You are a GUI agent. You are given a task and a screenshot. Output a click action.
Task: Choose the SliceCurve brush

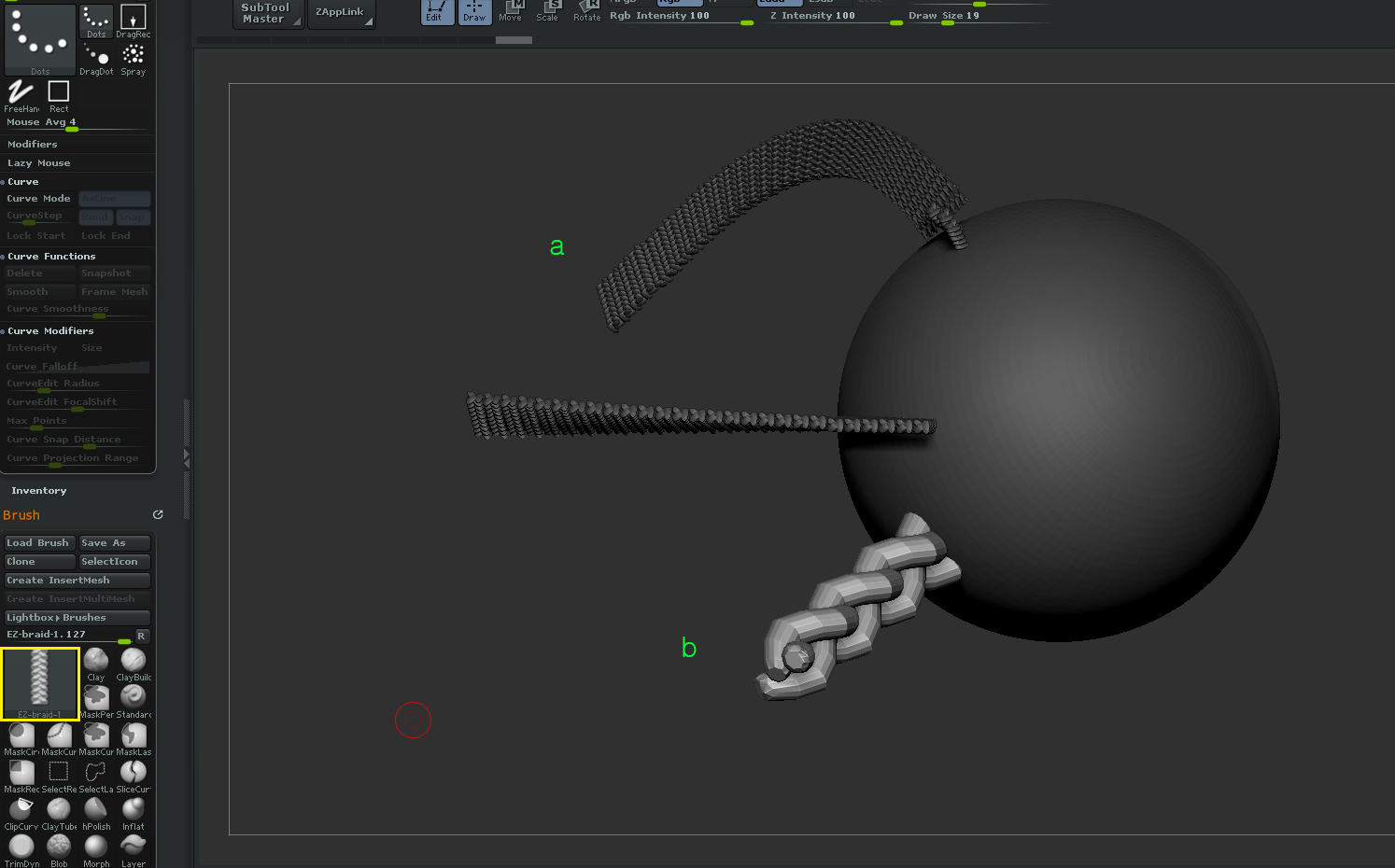(x=133, y=773)
